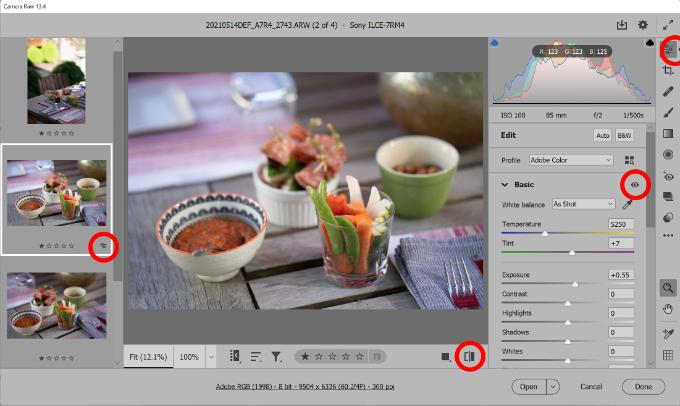Select the Red Eye removal tool
This screenshot has width=680, height=406.
click(x=668, y=176)
